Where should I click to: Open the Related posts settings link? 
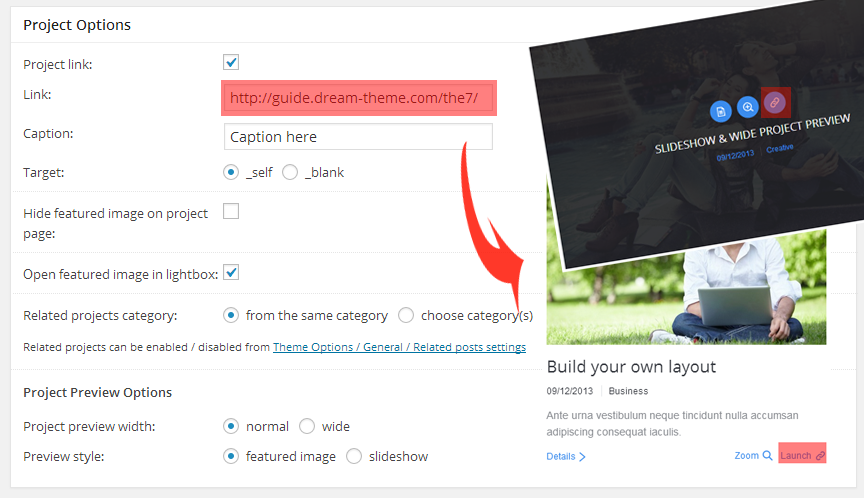pyautogui.click(x=399, y=347)
